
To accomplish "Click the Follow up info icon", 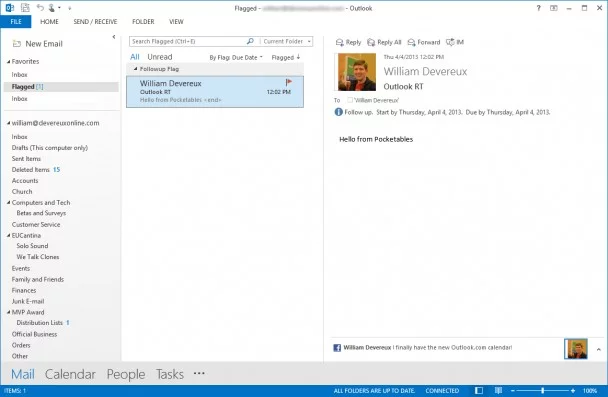I will (x=339, y=112).
